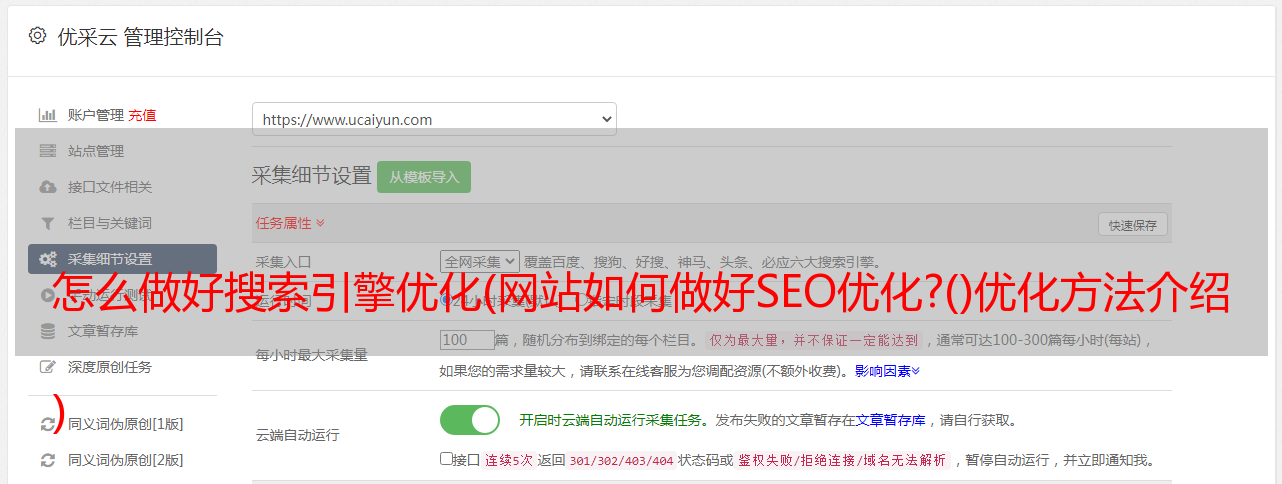Click the 仅为最大量，并不保证一定能达到 note
Image resolution: width=1282 pixels, height=484 pixels.
814,340
